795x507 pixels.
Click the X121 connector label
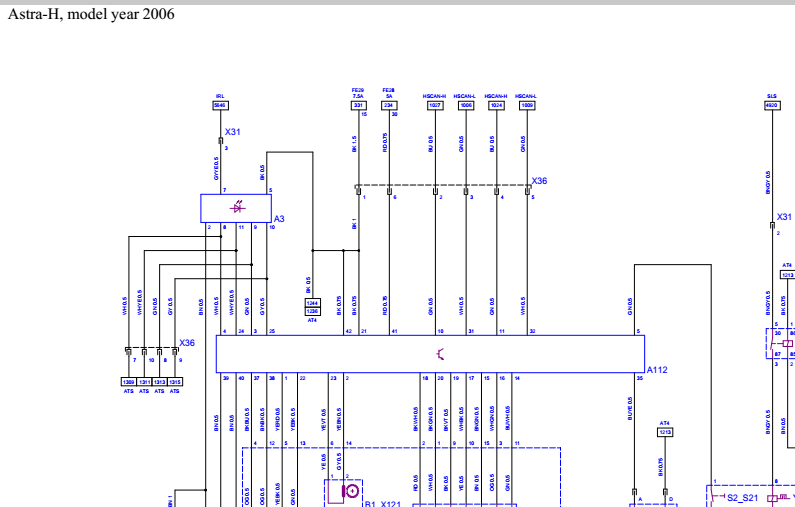391,504
